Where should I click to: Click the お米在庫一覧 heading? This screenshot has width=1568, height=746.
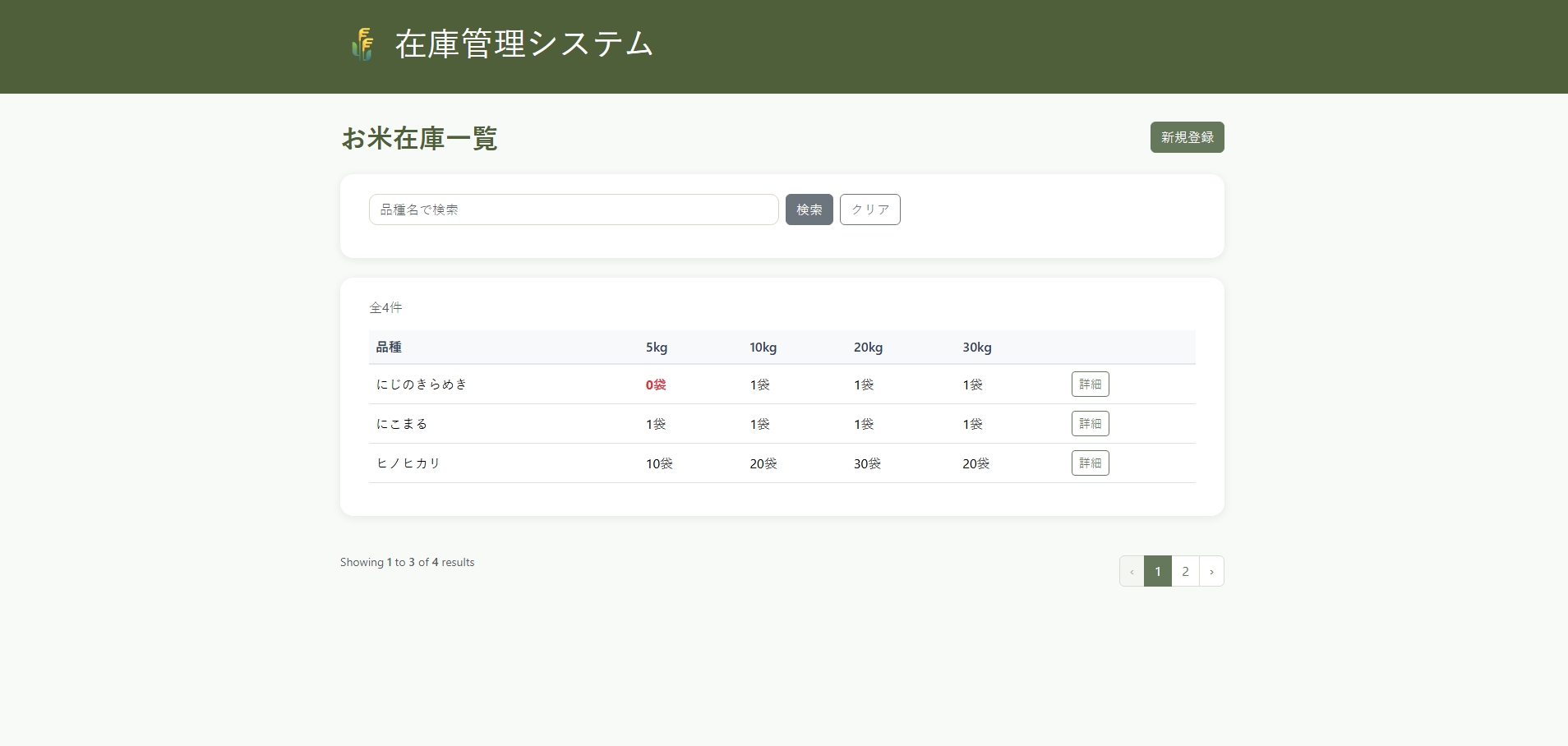point(419,138)
